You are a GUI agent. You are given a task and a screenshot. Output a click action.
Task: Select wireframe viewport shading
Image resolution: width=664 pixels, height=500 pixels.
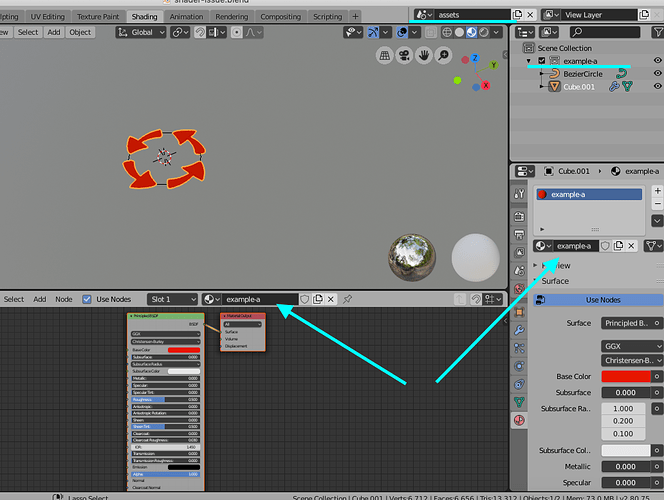(x=447, y=33)
